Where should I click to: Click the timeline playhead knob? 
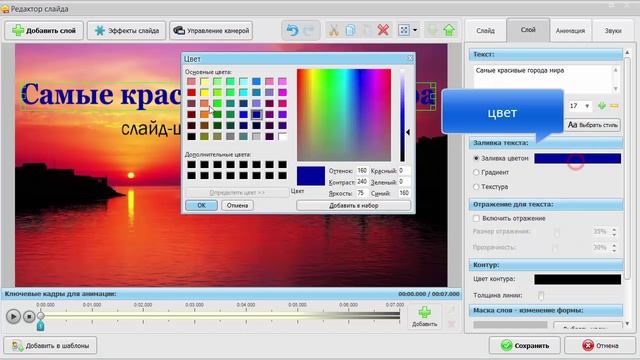pyautogui.click(x=41, y=315)
